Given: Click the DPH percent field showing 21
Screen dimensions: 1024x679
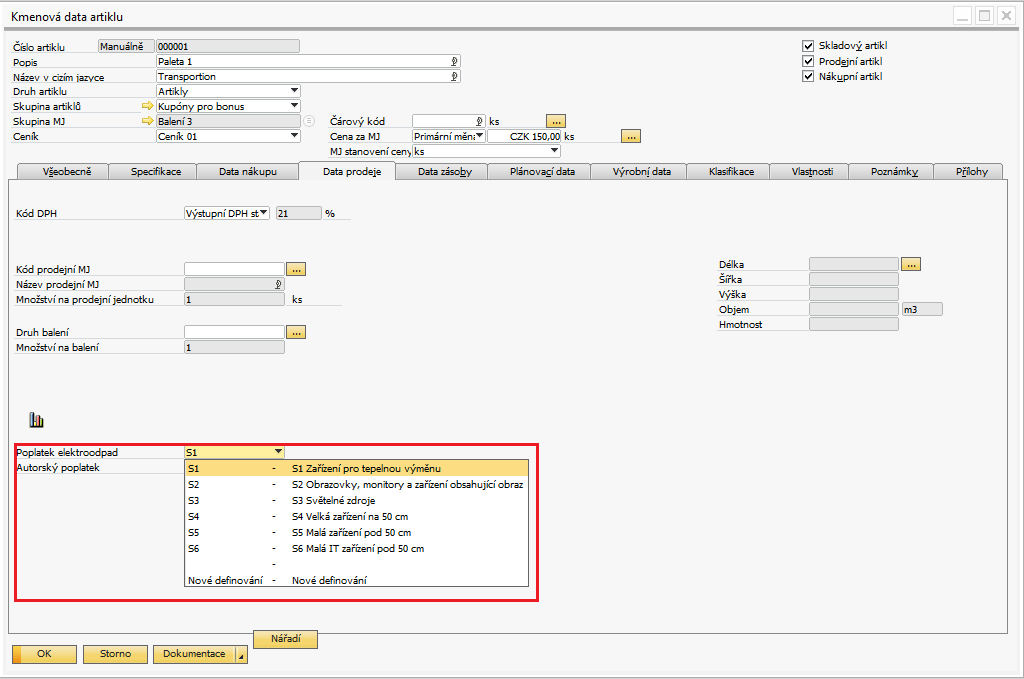Looking at the screenshot, I should [298, 213].
